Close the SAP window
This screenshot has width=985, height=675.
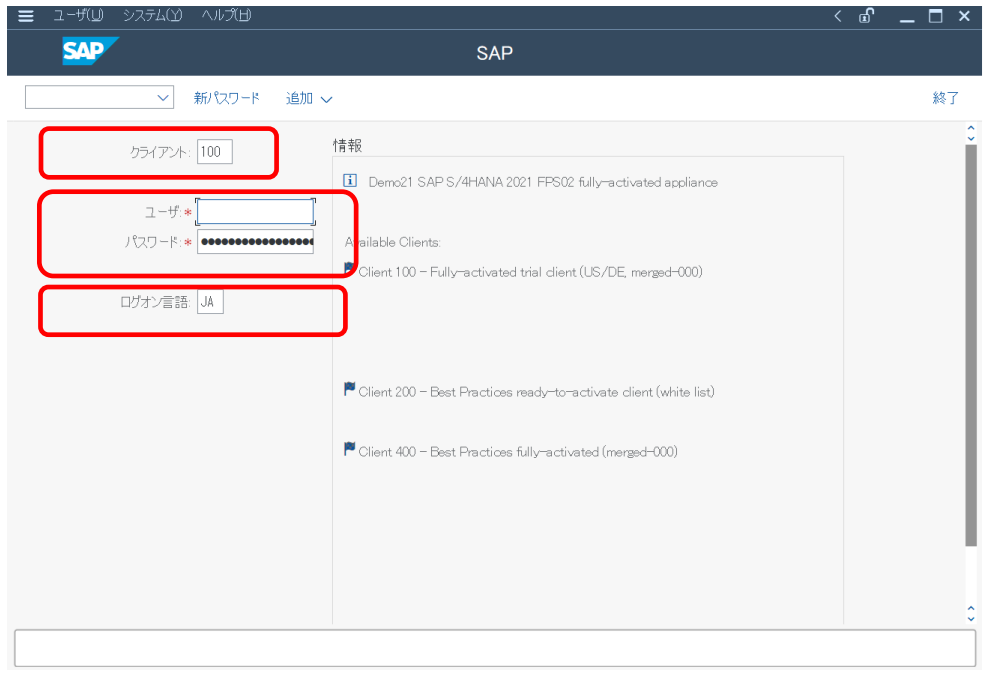(964, 16)
